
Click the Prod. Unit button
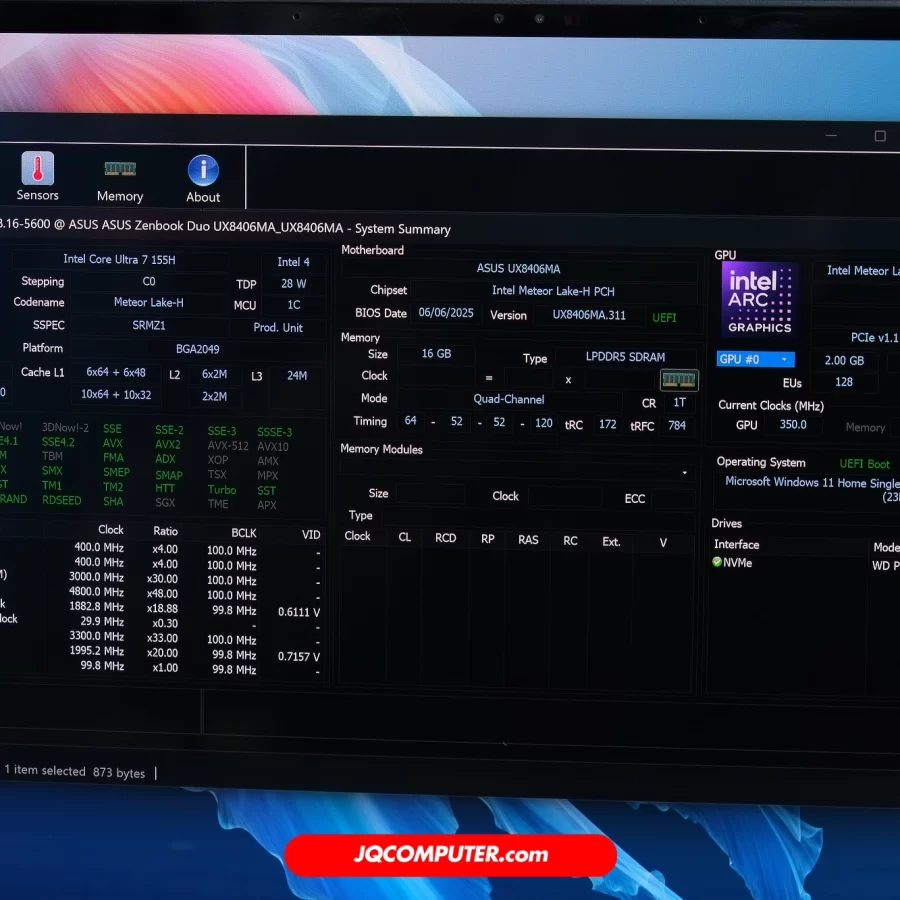coord(278,327)
